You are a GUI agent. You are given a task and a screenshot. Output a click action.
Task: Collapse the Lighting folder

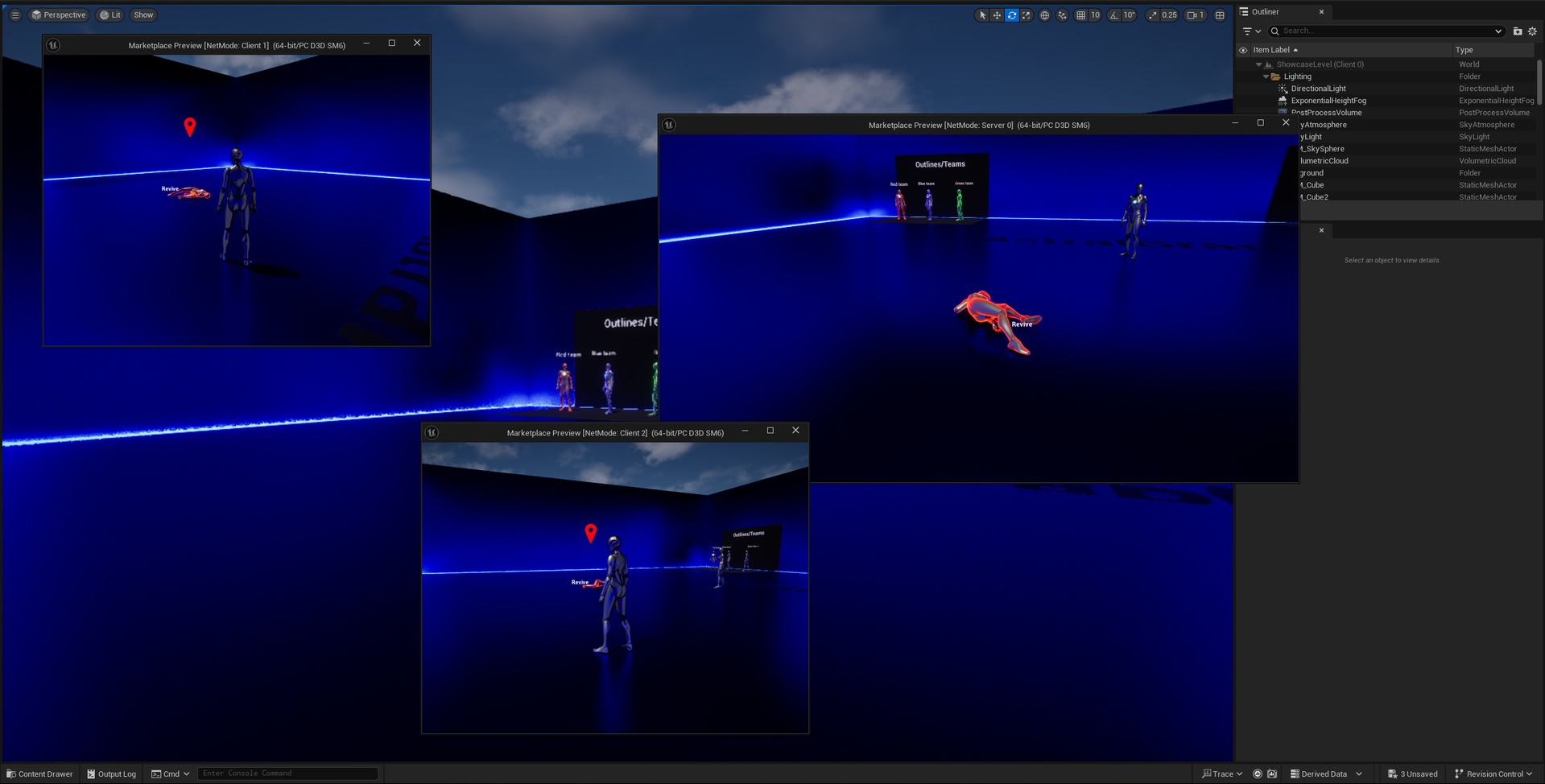coord(1266,76)
